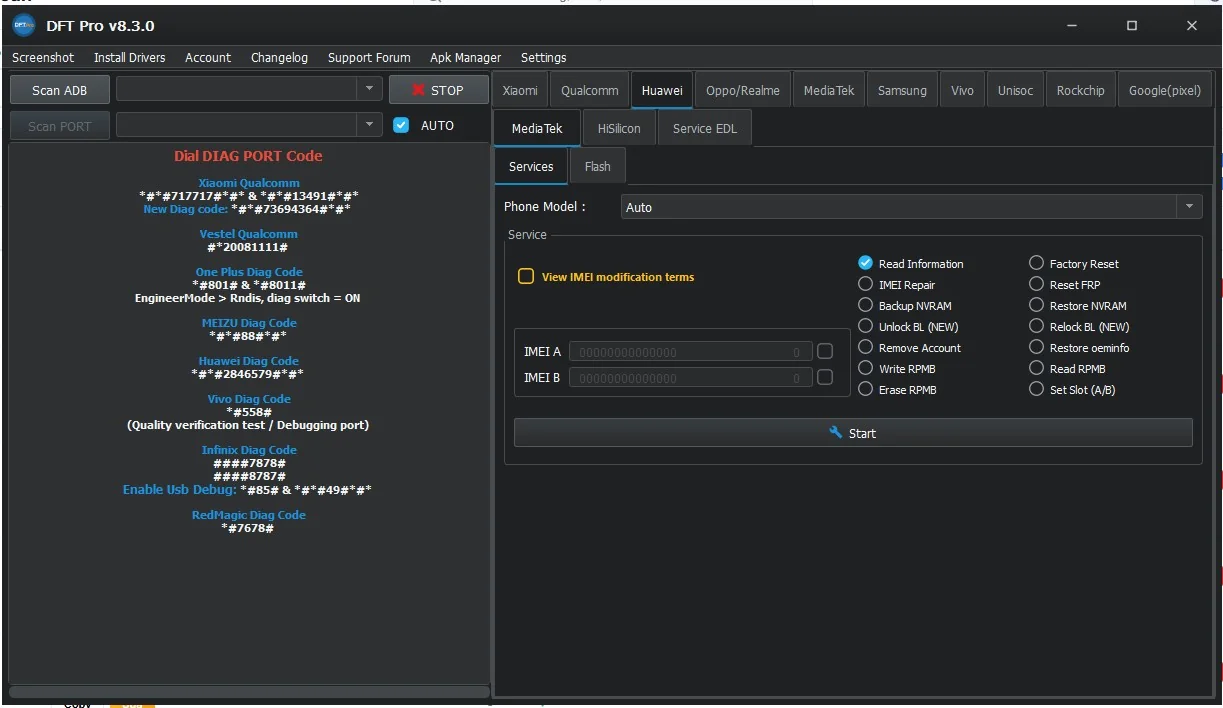The width and height of the screenshot is (1223, 708).
Task: Switch to the Xiaomi tab
Action: (520, 90)
